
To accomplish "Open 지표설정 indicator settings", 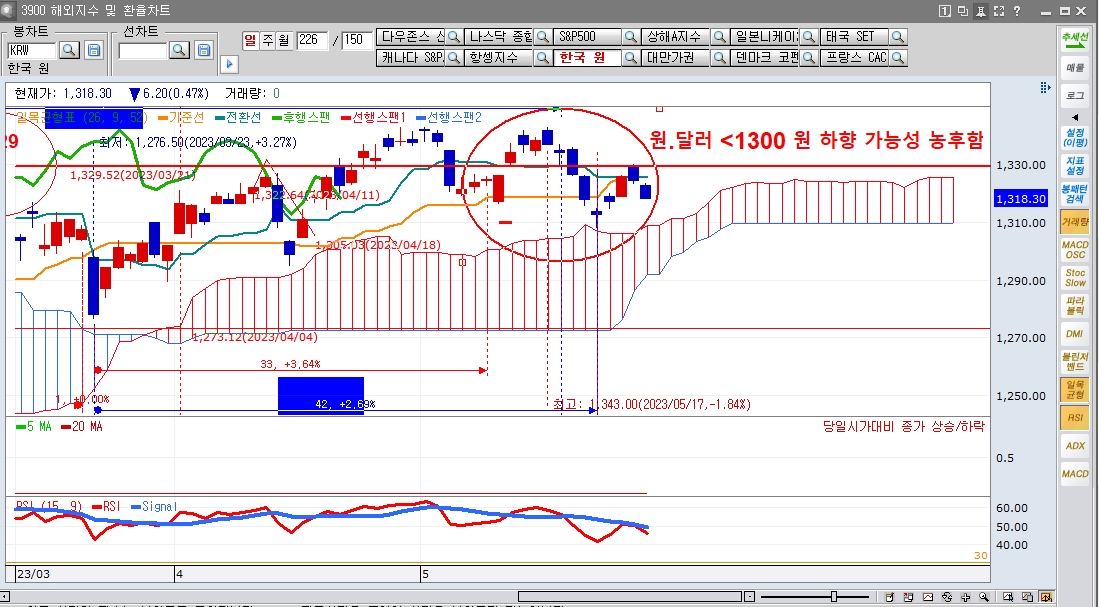I will 1075,165.
